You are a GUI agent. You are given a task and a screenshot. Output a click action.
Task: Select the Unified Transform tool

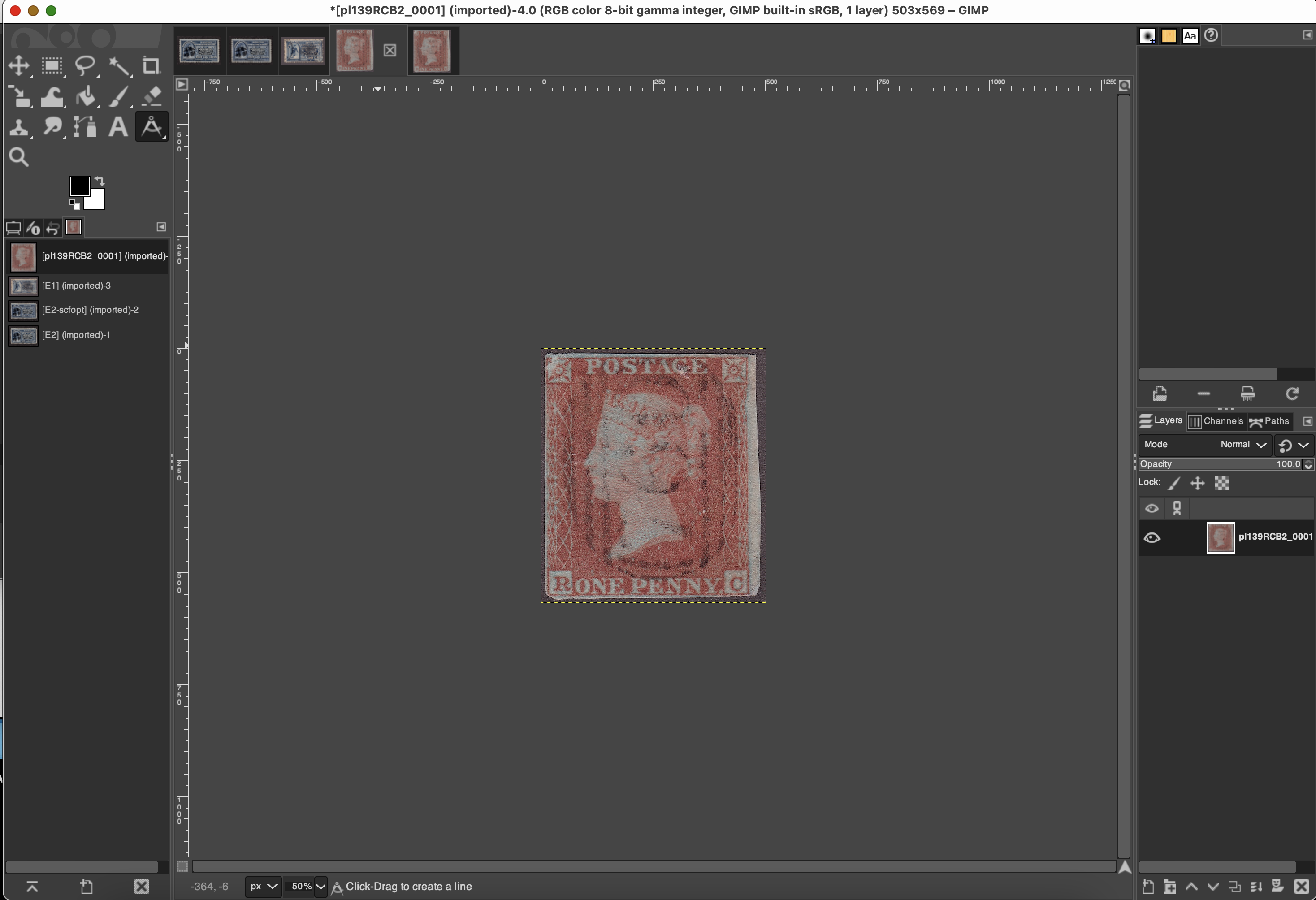pyautogui.click(x=20, y=96)
